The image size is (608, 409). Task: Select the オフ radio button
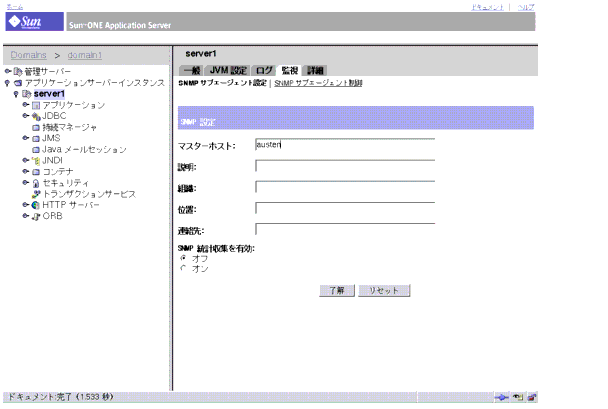[x=183, y=258]
